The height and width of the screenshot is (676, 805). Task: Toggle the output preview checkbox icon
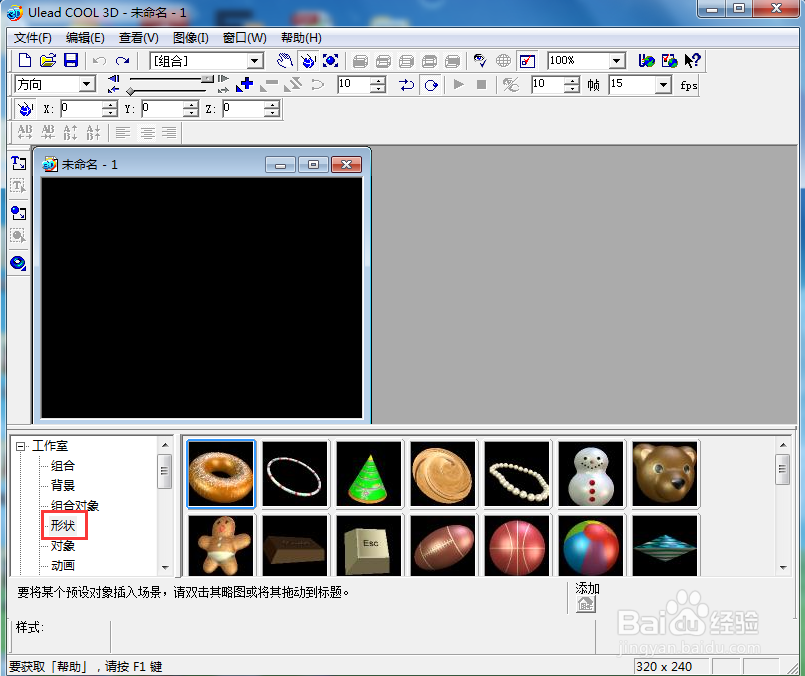tap(527, 61)
